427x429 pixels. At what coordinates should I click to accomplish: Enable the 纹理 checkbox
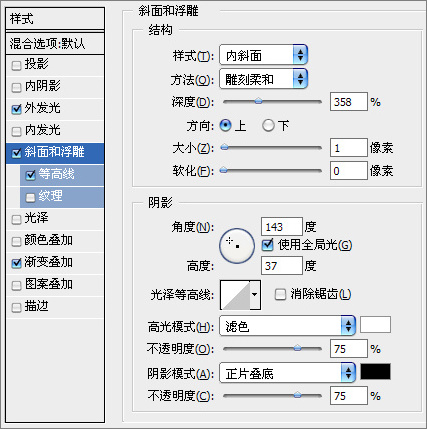tap(30, 197)
